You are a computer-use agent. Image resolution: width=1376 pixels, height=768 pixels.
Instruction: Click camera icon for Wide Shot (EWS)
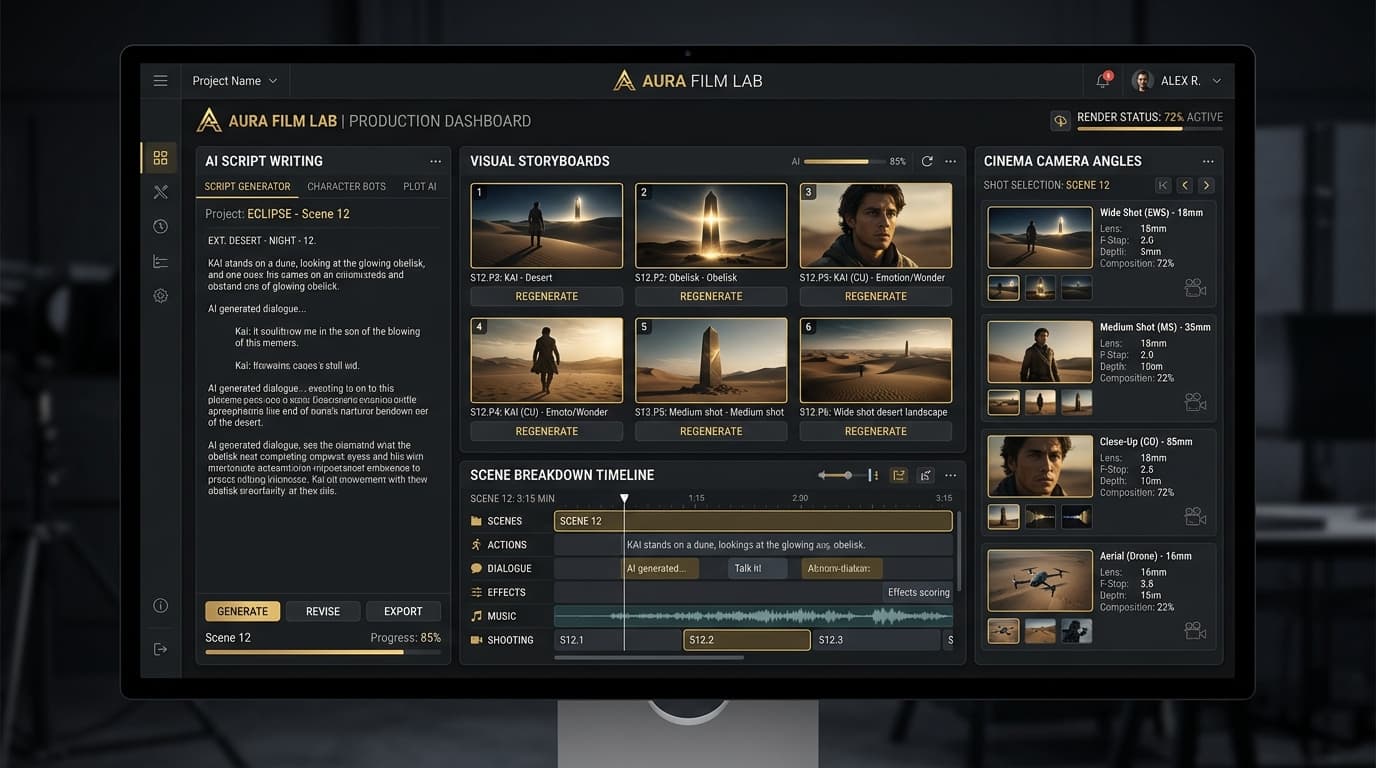[1195, 288]
